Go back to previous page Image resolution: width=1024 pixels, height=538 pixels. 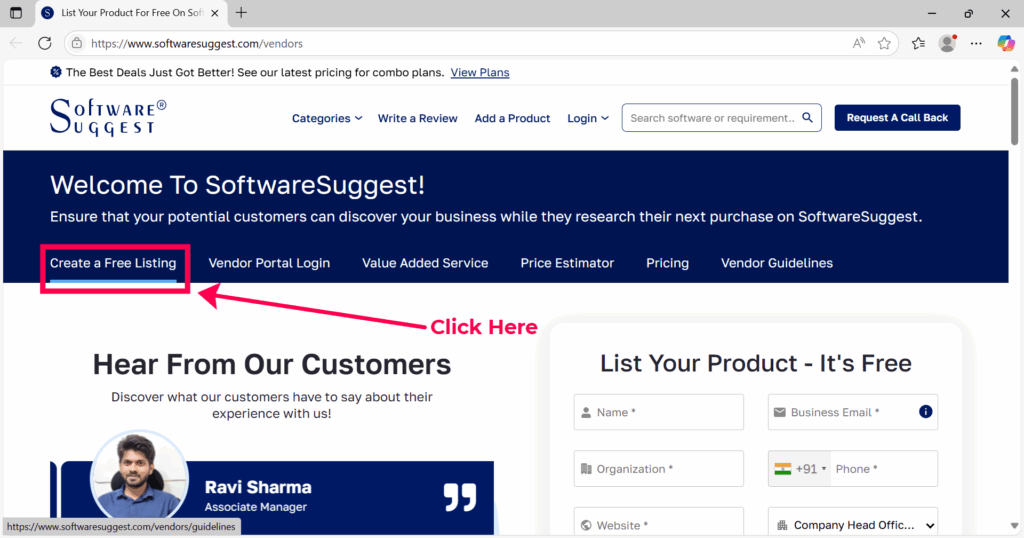tap(16, 44)
